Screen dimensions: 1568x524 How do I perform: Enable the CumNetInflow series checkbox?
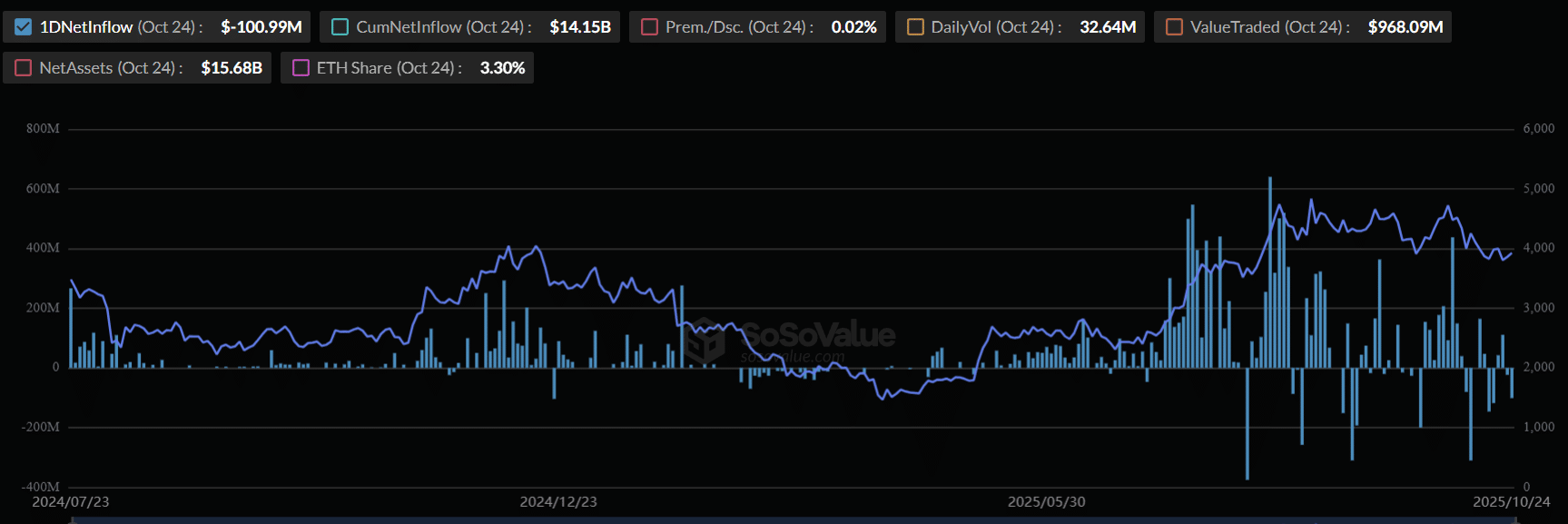click(x=340, y=27)
